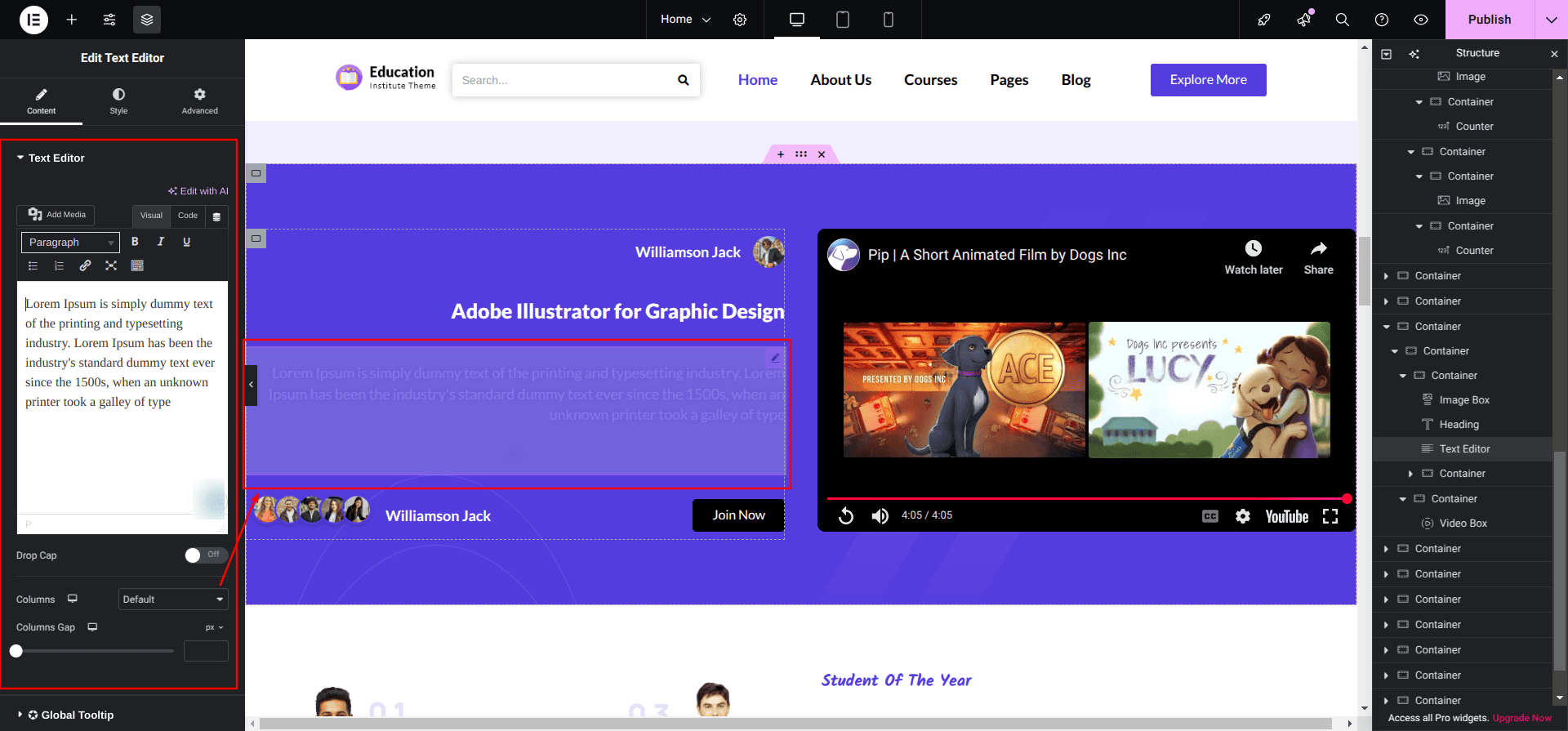The width and height of the screenshot is (1568, 731).
Task: Click the Blog menu item
Action: point(1076,80)
